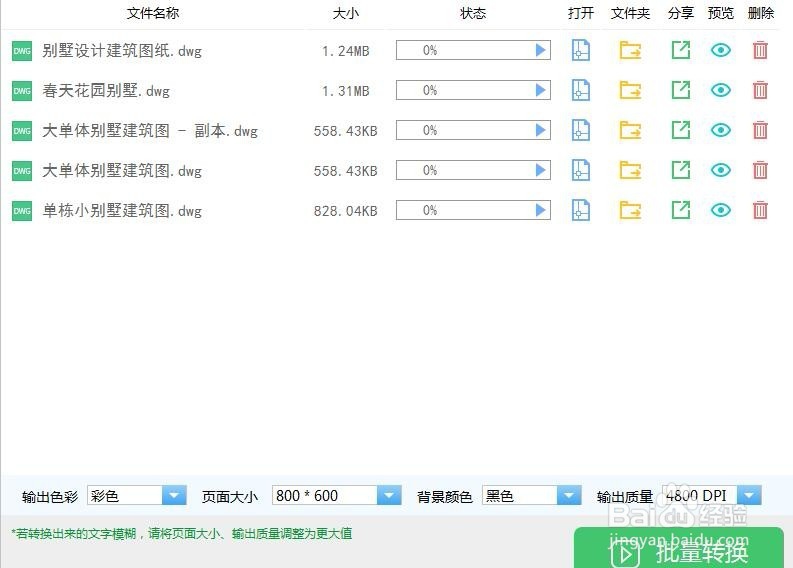This screenshot has height=568, width=793.
Task: Click the 状态 column header
Action: 473,13
